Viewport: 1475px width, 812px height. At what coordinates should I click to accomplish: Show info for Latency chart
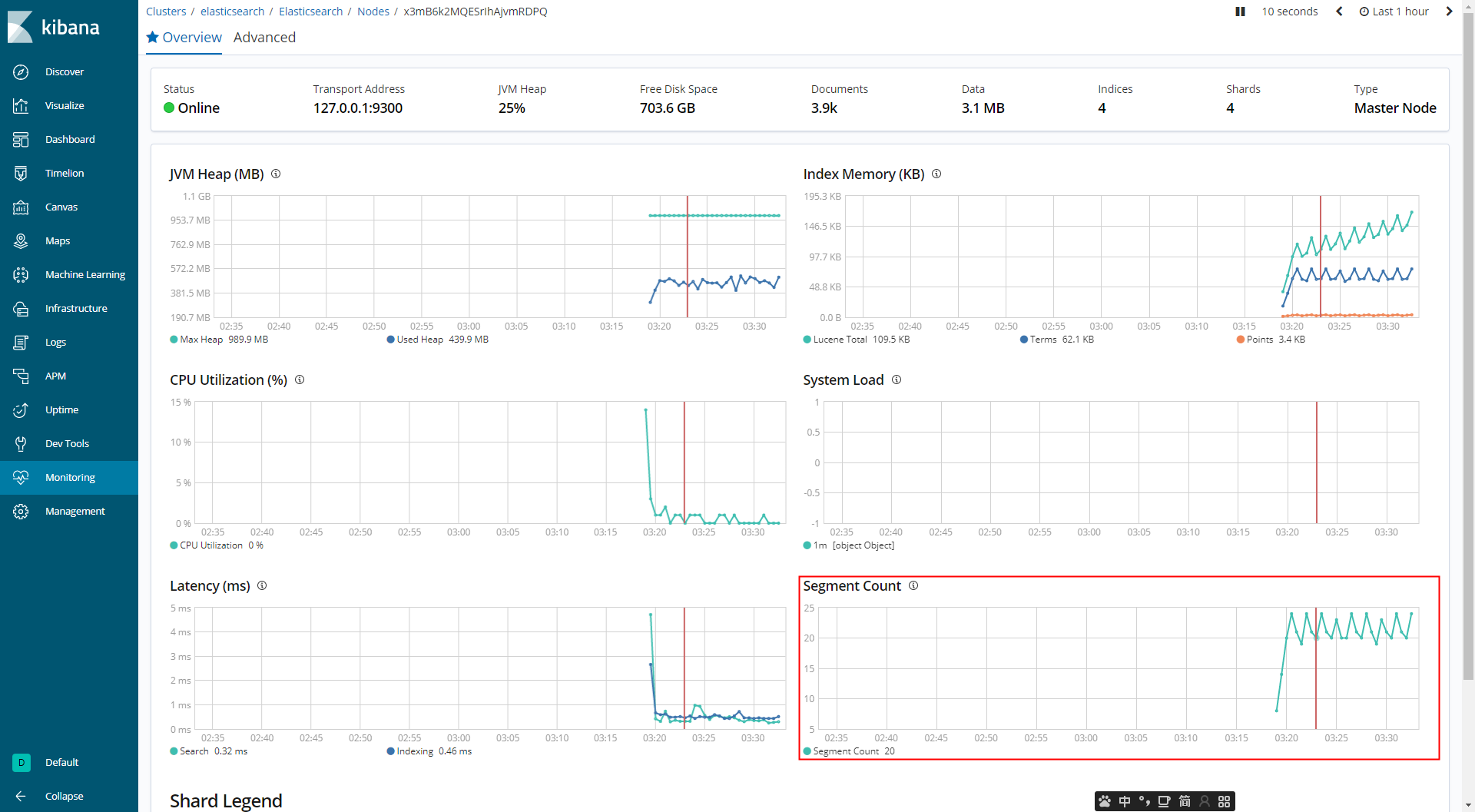(x=262, y=585)
